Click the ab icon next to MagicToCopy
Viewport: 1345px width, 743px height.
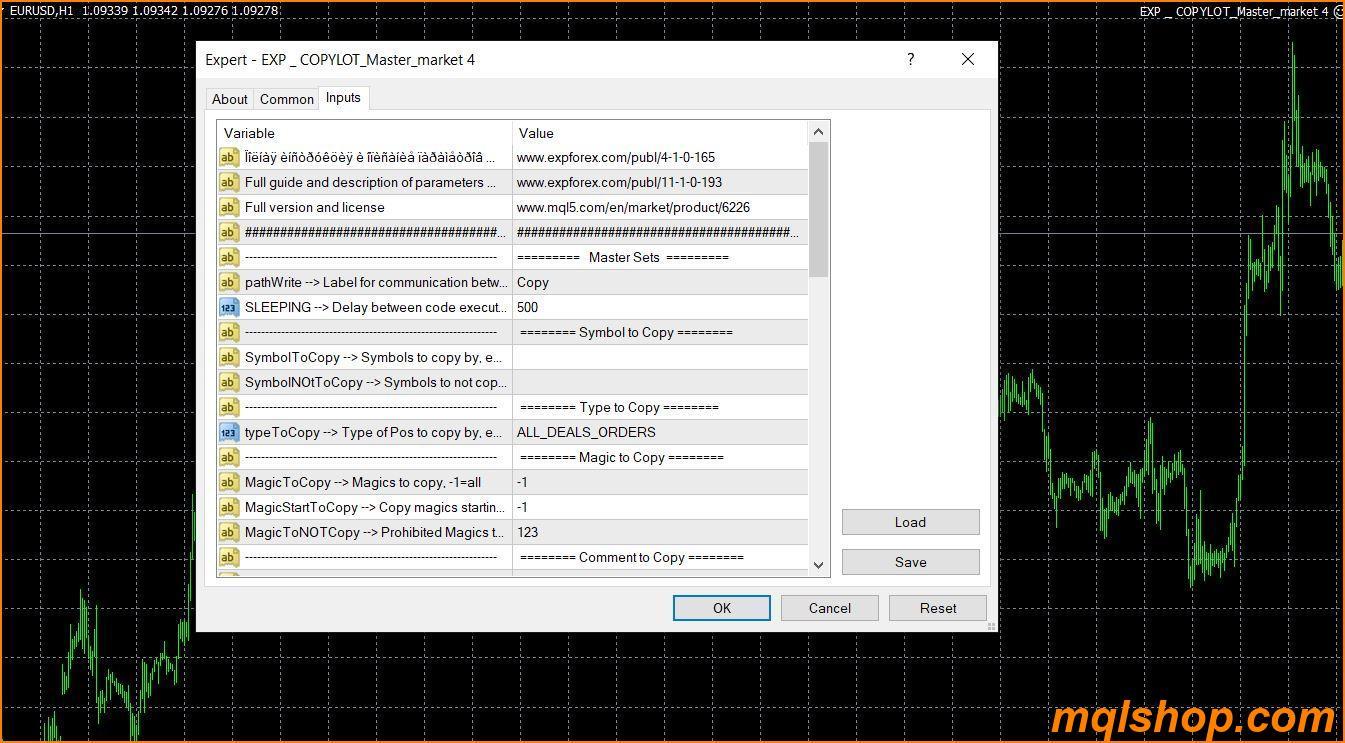point(228,482)
